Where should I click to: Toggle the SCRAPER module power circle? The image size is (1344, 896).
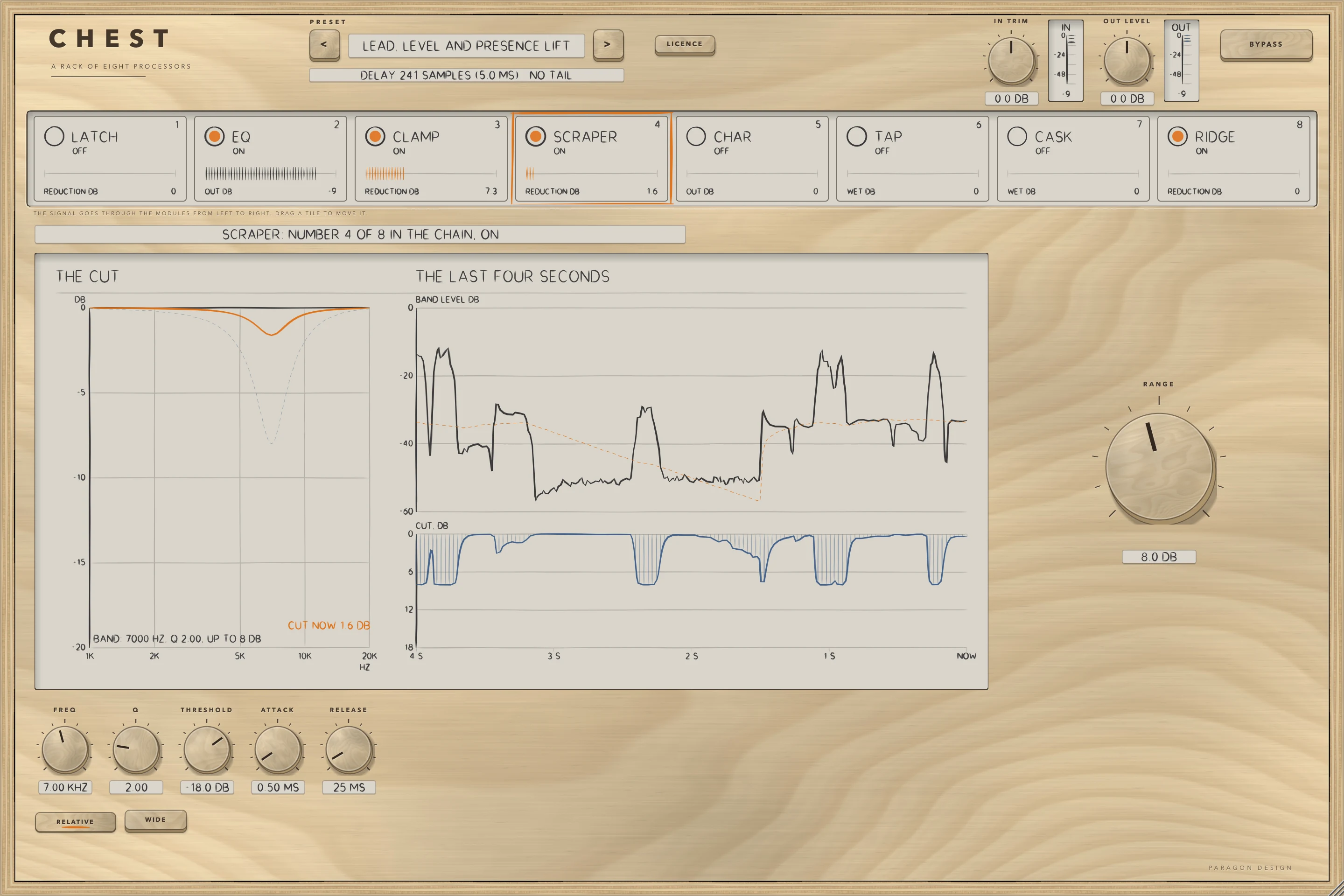pyautogui.click(x=535, y=136)
